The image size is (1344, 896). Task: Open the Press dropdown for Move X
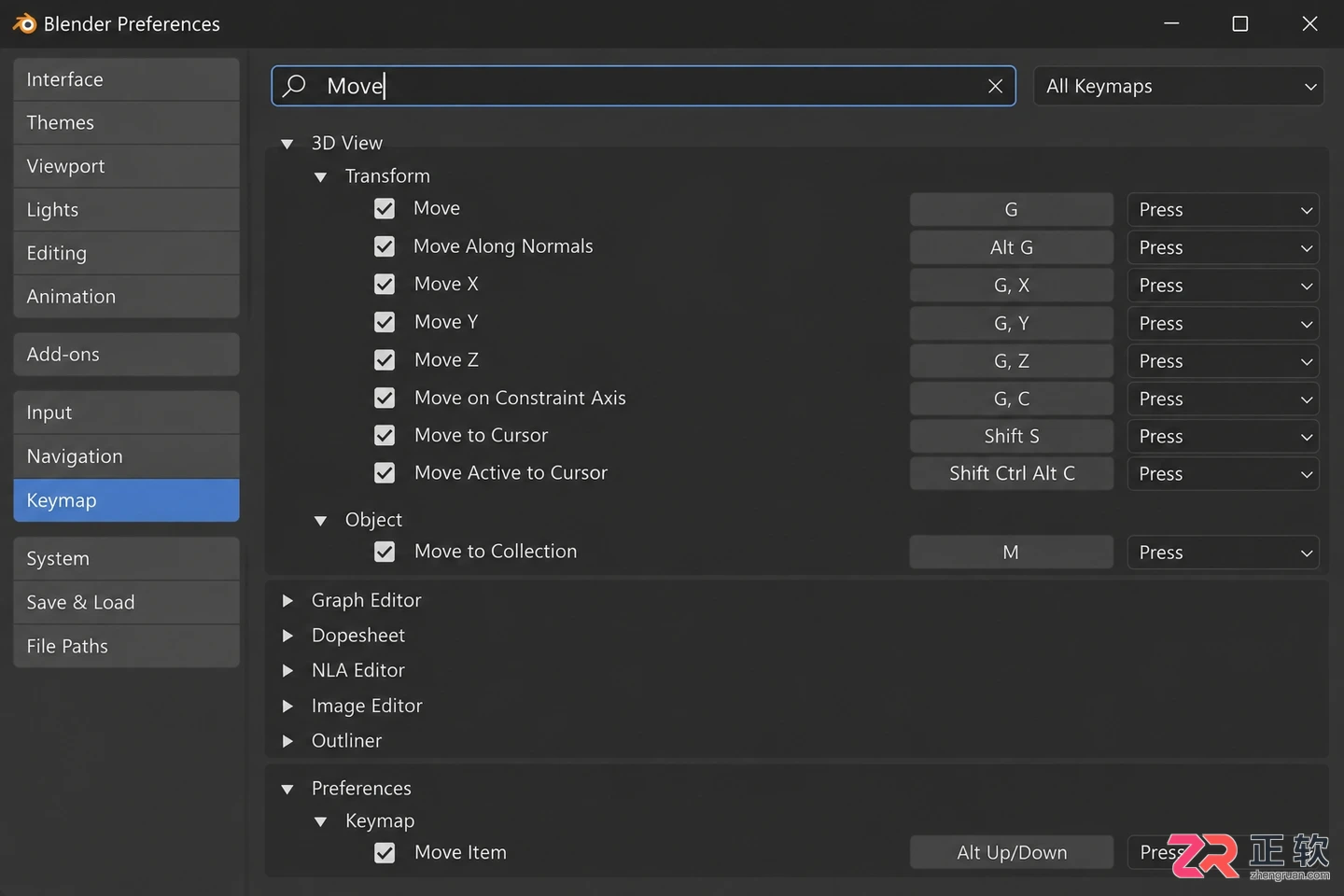(x=1223, y=286)
